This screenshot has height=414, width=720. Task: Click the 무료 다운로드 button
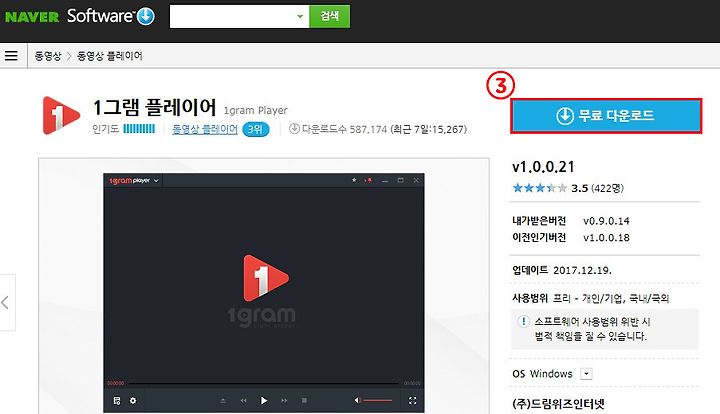(x=606, y=116)
